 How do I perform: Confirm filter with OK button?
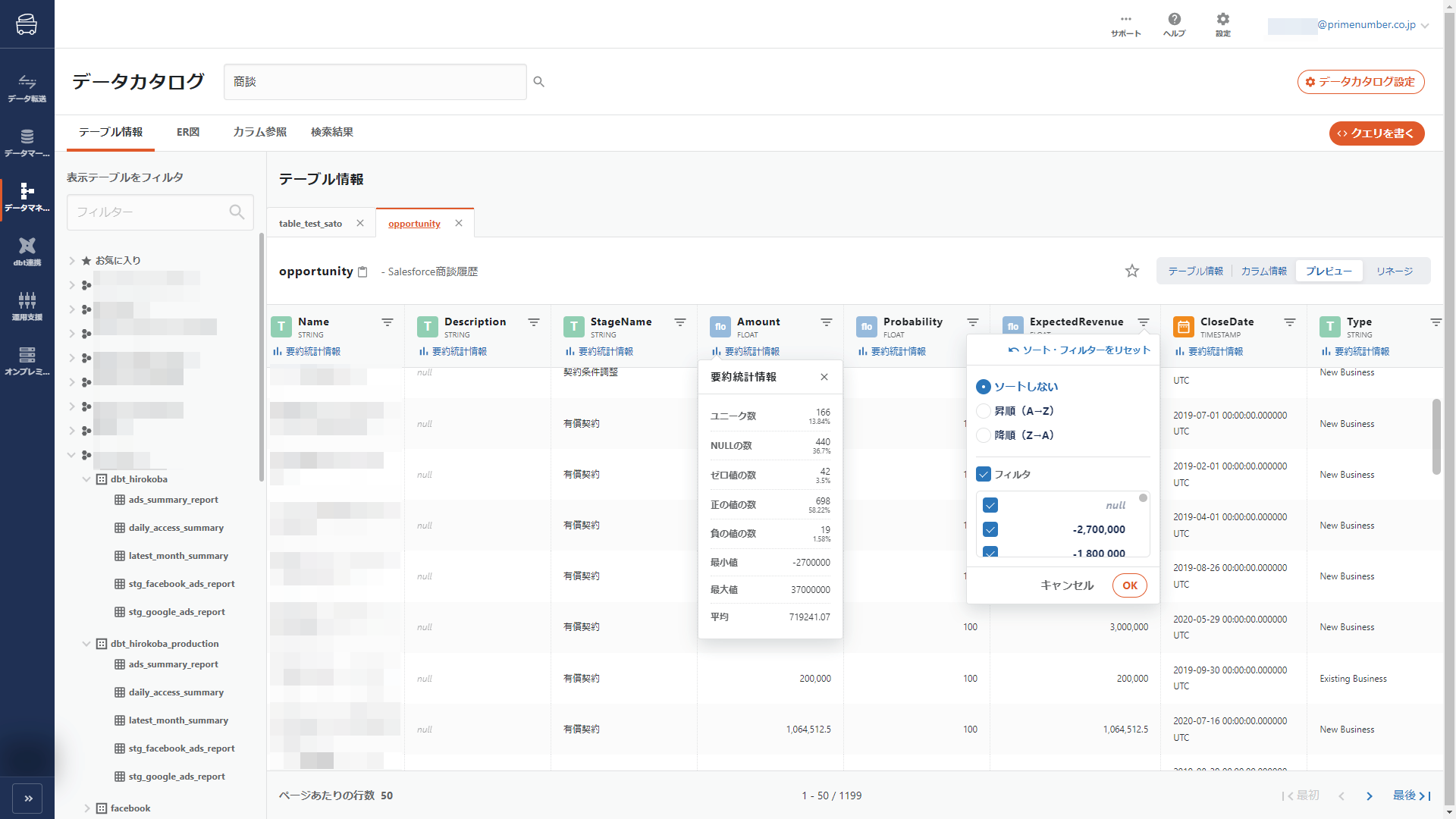click(1130, 585)
